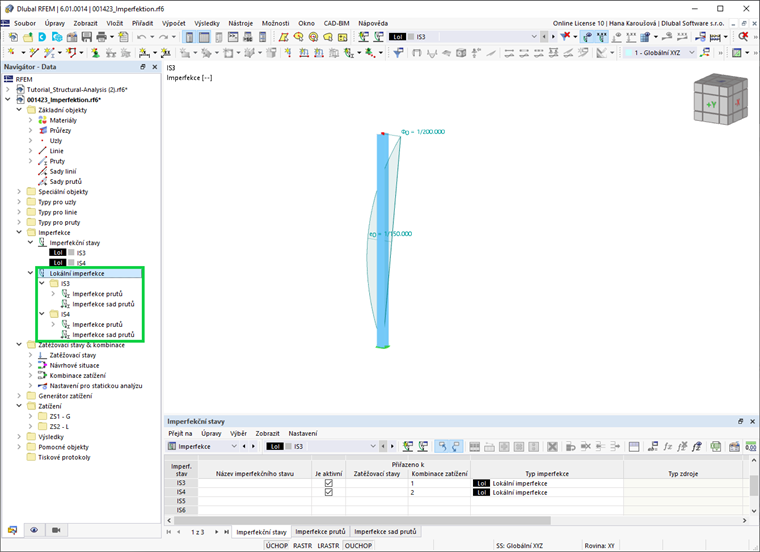Viewport: 760px width, 552px height.
Task: Select the Pruty item in navigator
Action: coord(57,161)
